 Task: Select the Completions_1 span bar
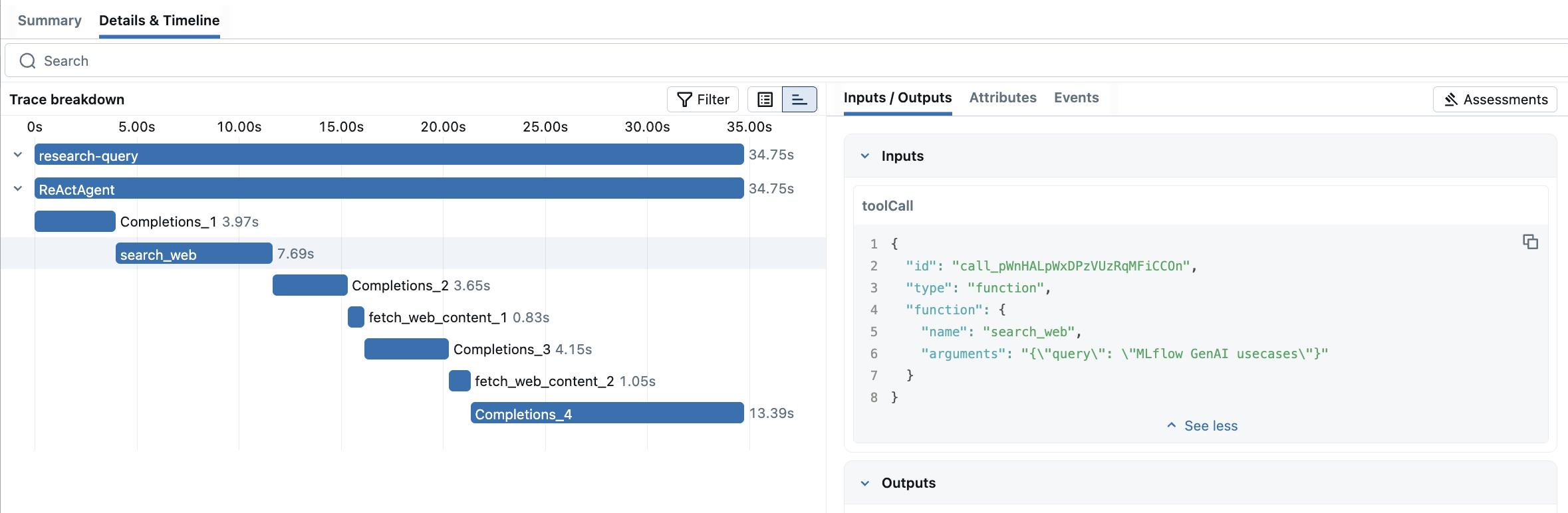75,221
